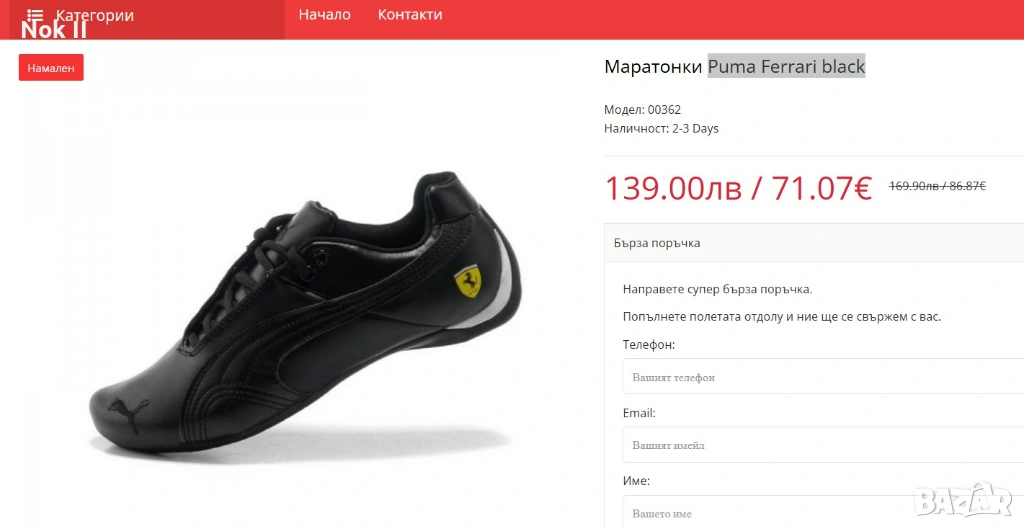Open the Контакти page
This screenshot has height=529, width=1024.
click(410, 14)
